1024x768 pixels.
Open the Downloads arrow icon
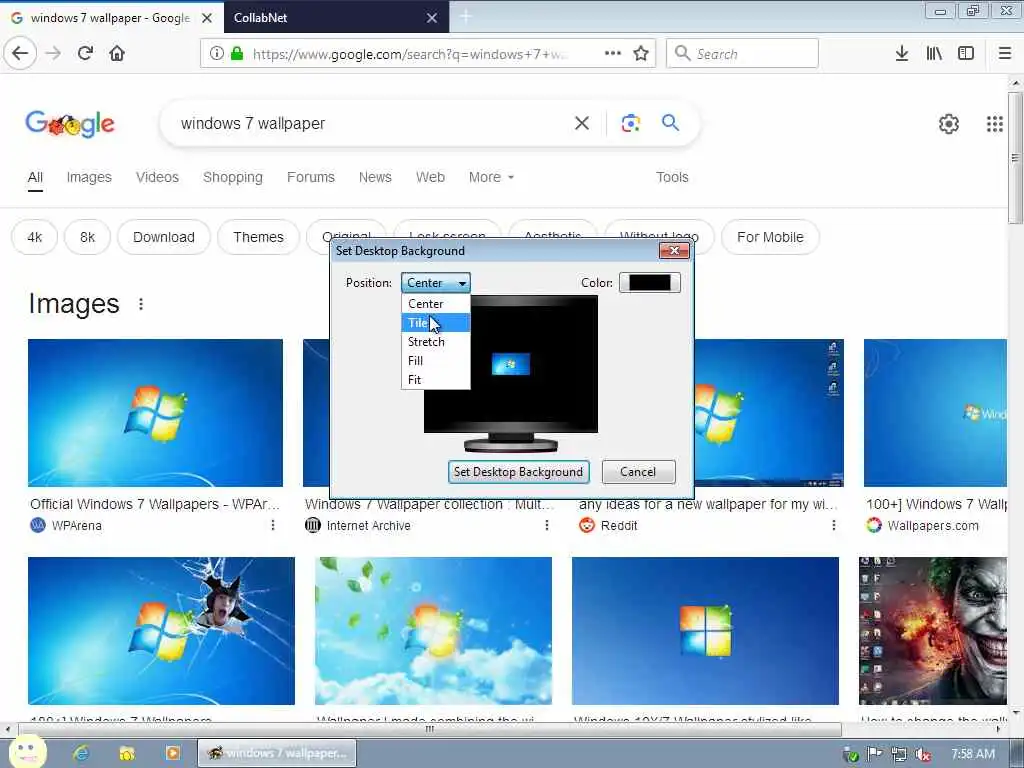click(x=902, y=54)
